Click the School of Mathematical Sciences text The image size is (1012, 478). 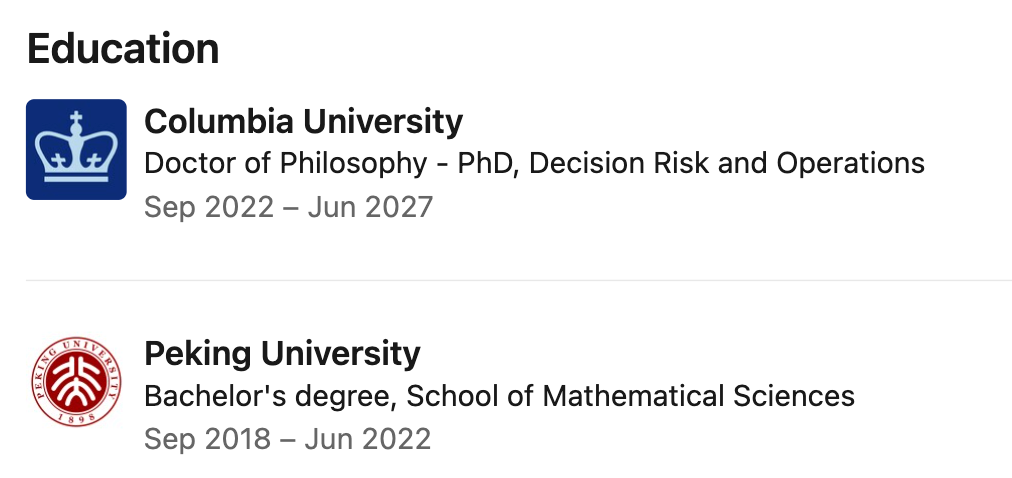[x=630, y=395]
